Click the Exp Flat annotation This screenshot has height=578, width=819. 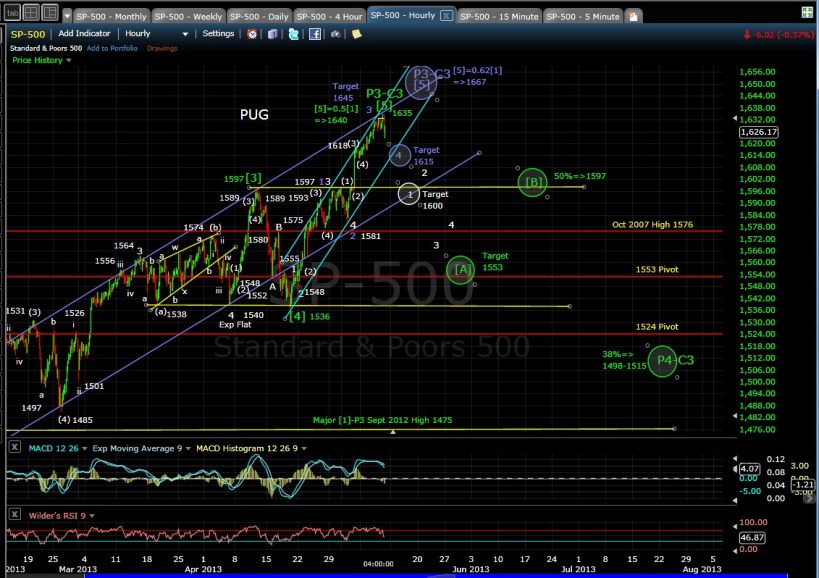pyautogui.click(x=235, y=325)
